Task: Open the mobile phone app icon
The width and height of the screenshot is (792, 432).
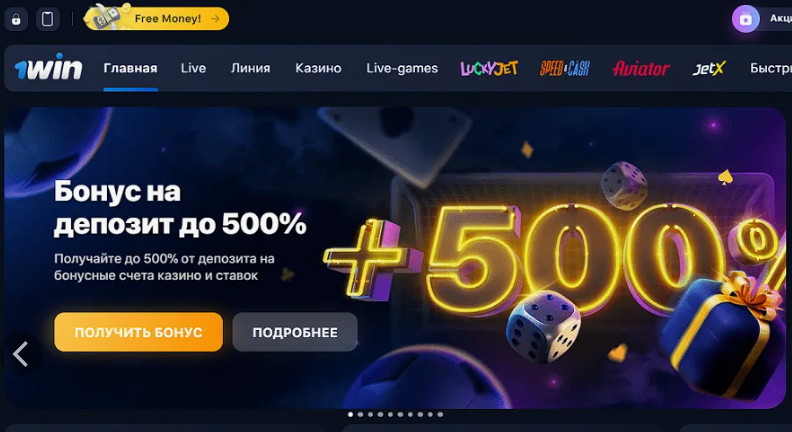Action: [47, 20]
